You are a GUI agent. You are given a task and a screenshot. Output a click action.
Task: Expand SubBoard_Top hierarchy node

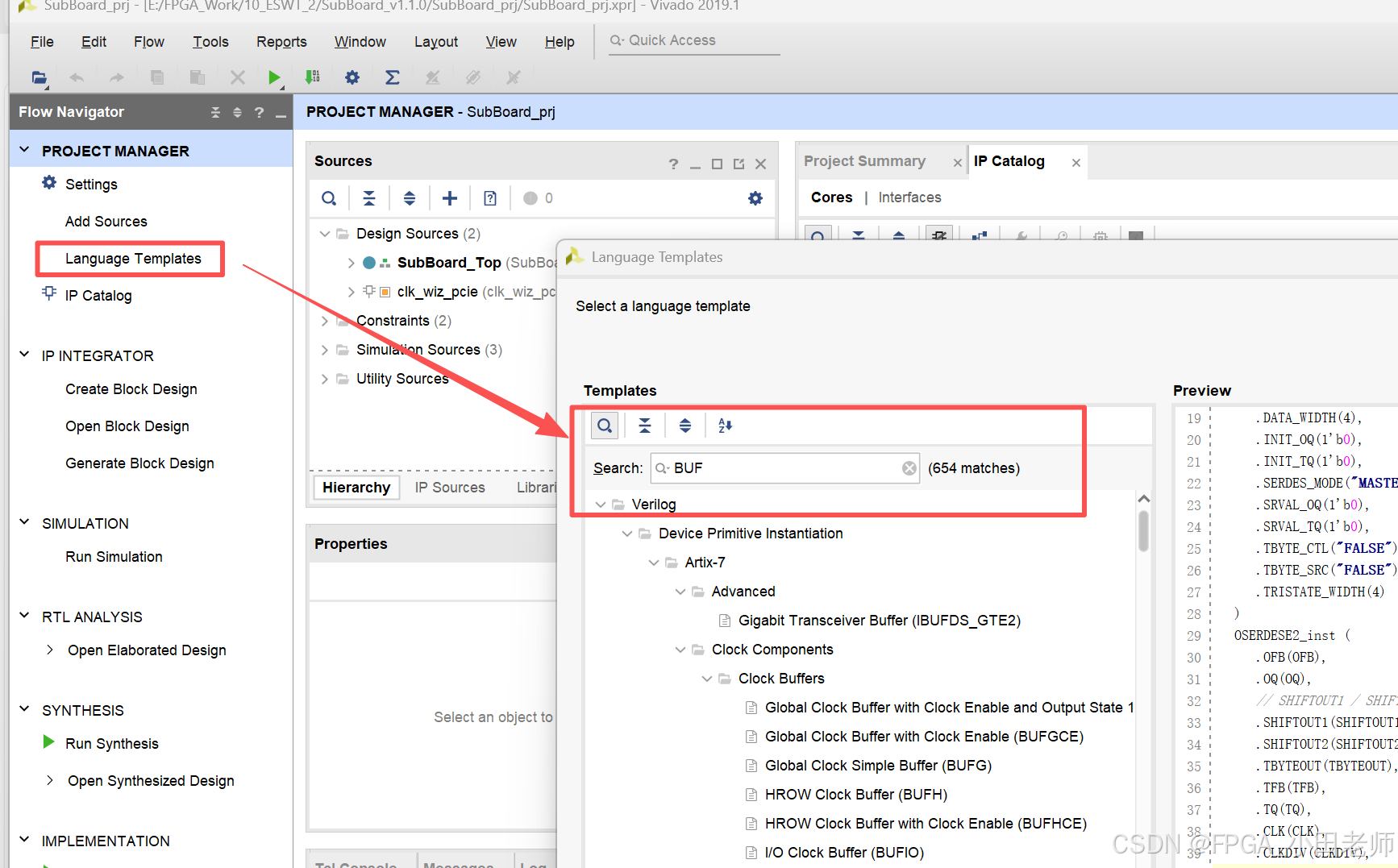coord(351,263)
